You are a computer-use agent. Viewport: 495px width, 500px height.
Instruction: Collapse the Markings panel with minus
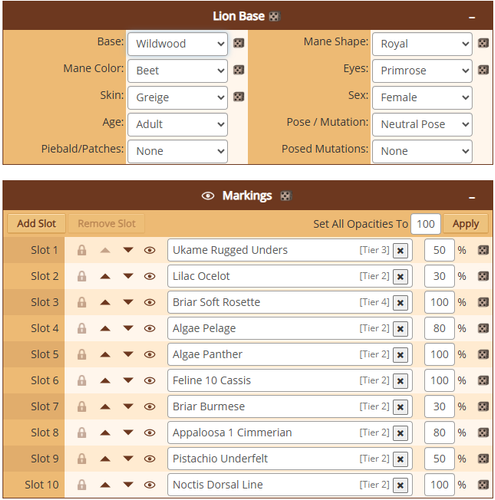click(x=472, y=197)
